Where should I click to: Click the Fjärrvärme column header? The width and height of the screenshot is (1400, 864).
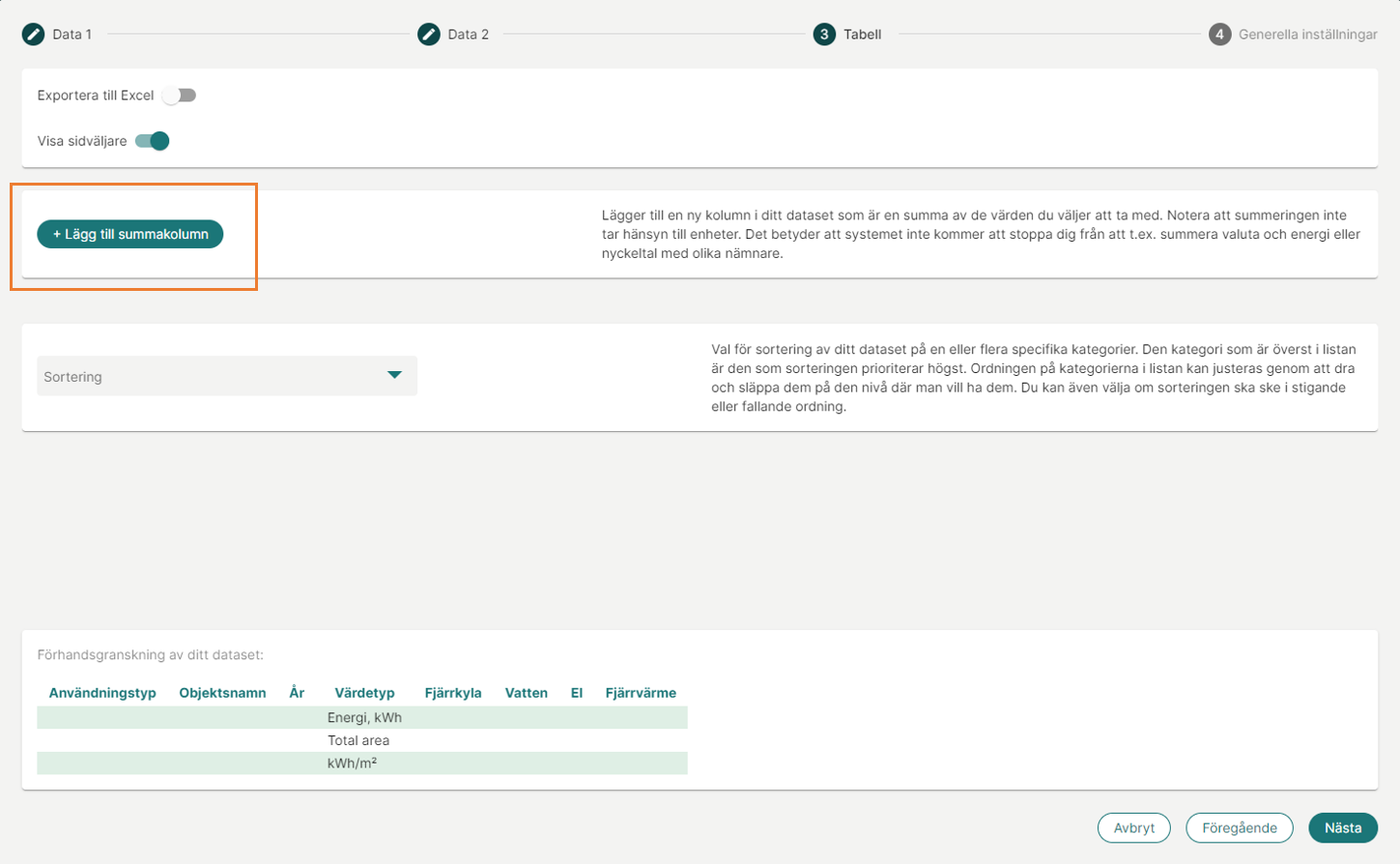pos(641,693)
